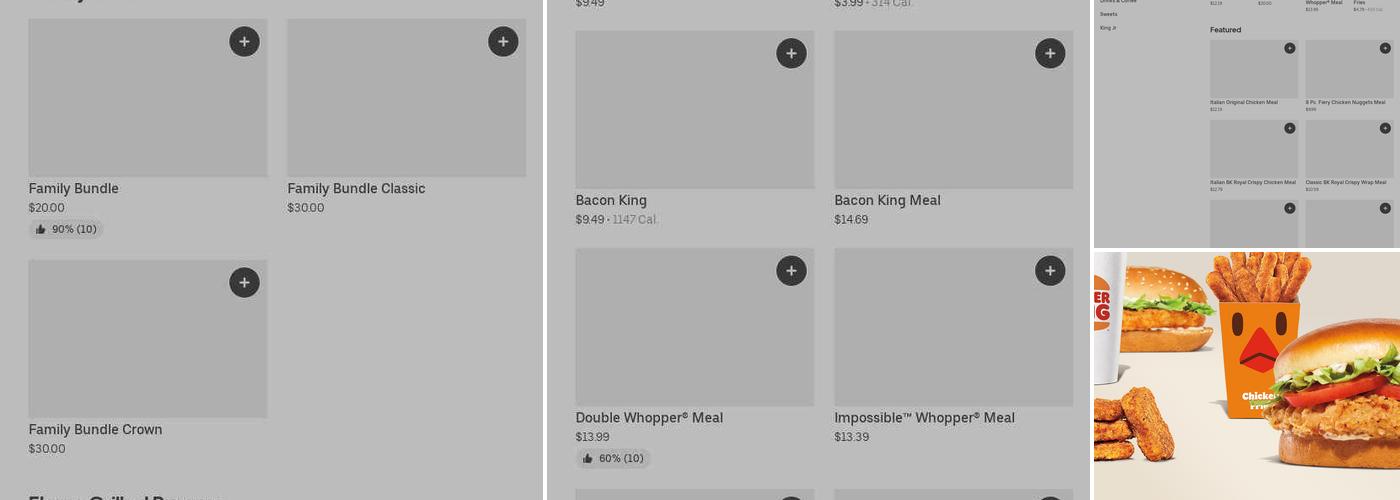1400x500 pixels.
Task: Open the Family Bundle Crown item
Action: pyautogui.click(x=95, y=430)
